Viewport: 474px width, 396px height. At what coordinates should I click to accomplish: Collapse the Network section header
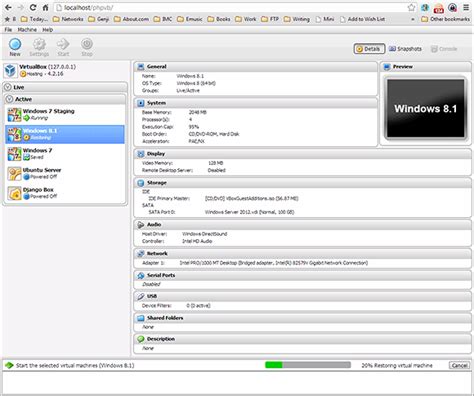point(303,254)
